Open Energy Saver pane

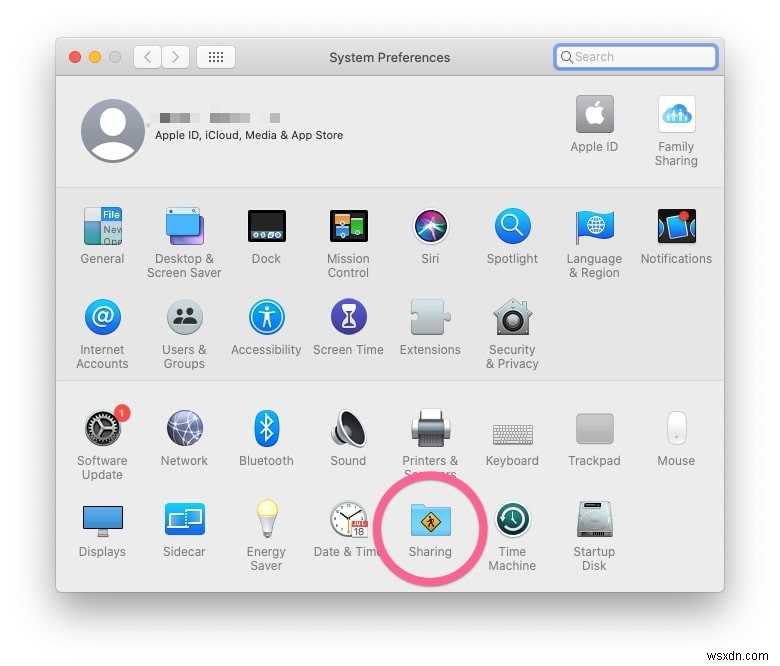(x=267, y=519)
